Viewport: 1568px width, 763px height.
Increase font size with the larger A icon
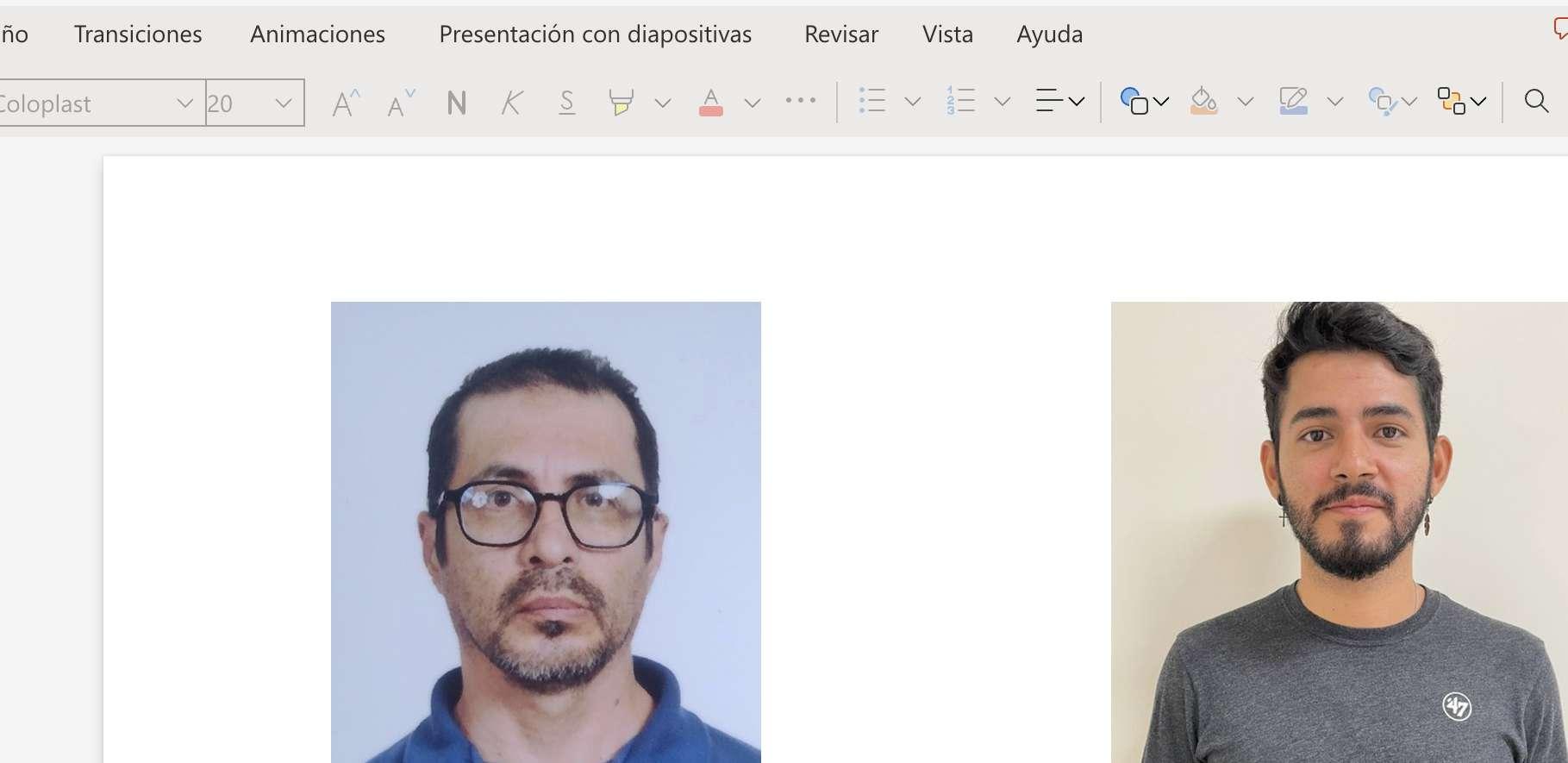[x=346, y=103]
